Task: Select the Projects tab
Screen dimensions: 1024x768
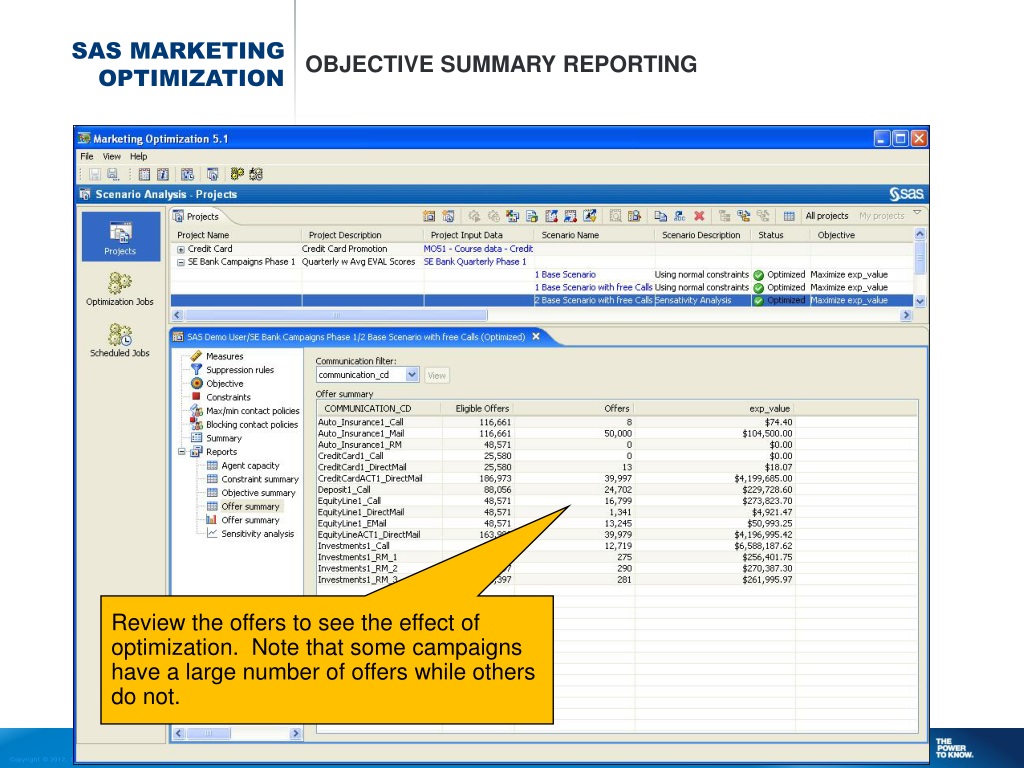Action: pos(196,217)
